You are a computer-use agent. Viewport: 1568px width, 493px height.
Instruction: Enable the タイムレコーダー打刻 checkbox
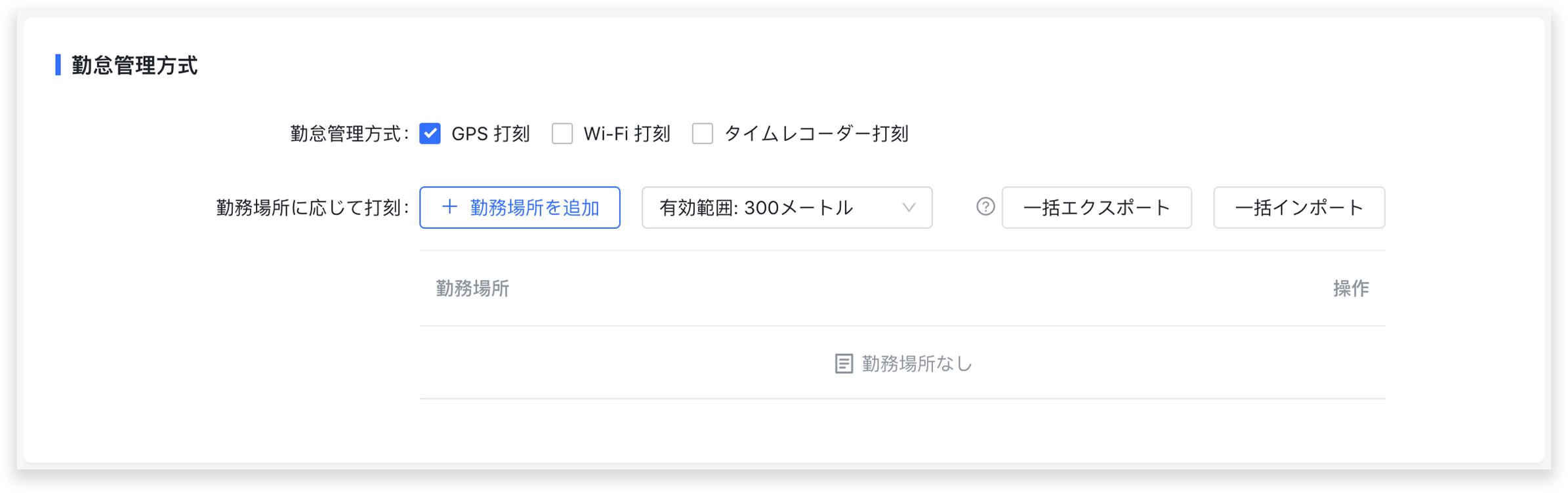(x=702, y=133)
